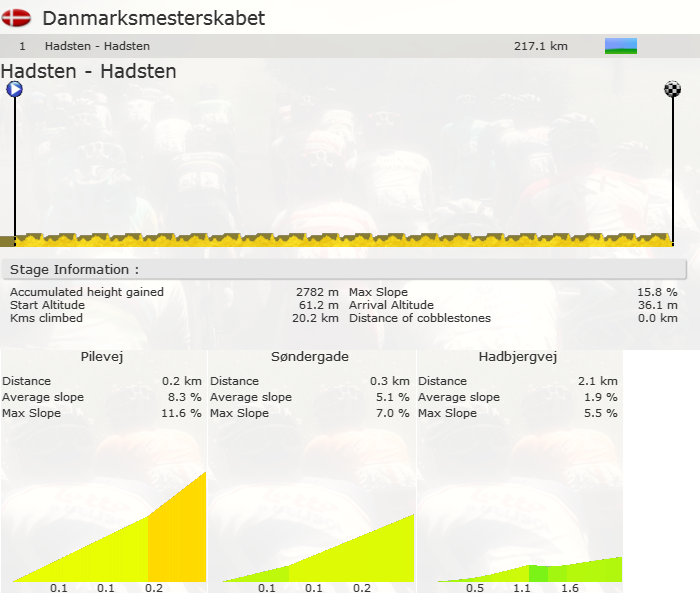
Task: Click the Pilevej climb name heading
Action: (x=102, y=358)
